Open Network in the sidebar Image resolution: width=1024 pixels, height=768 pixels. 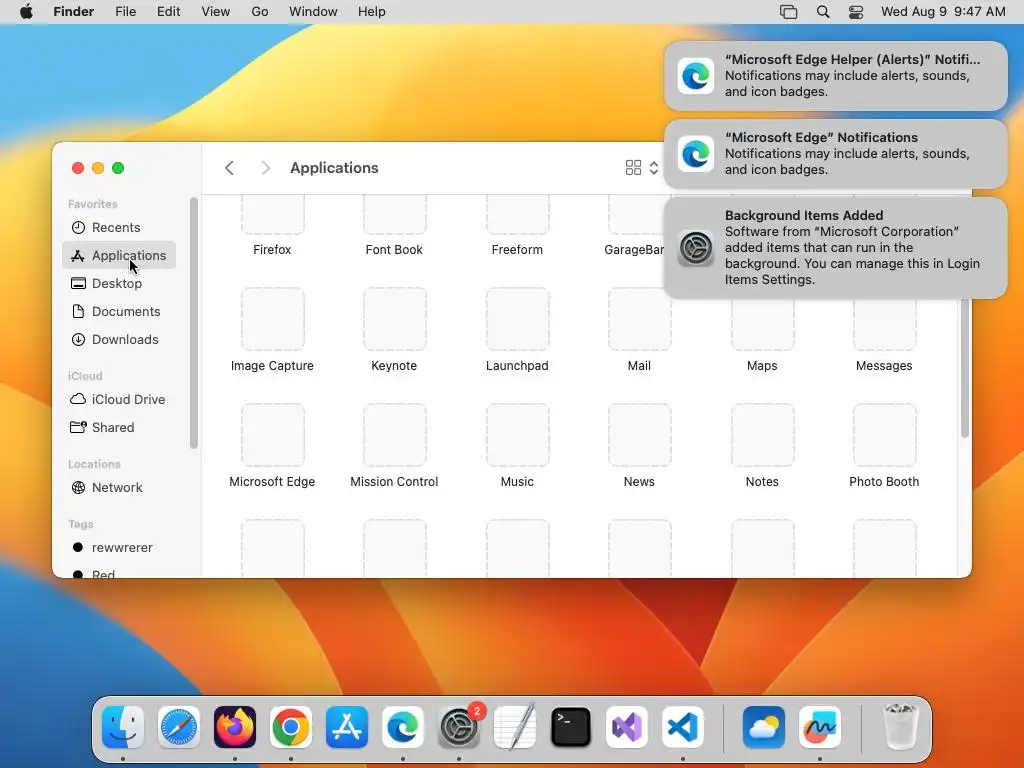(119, 487)
